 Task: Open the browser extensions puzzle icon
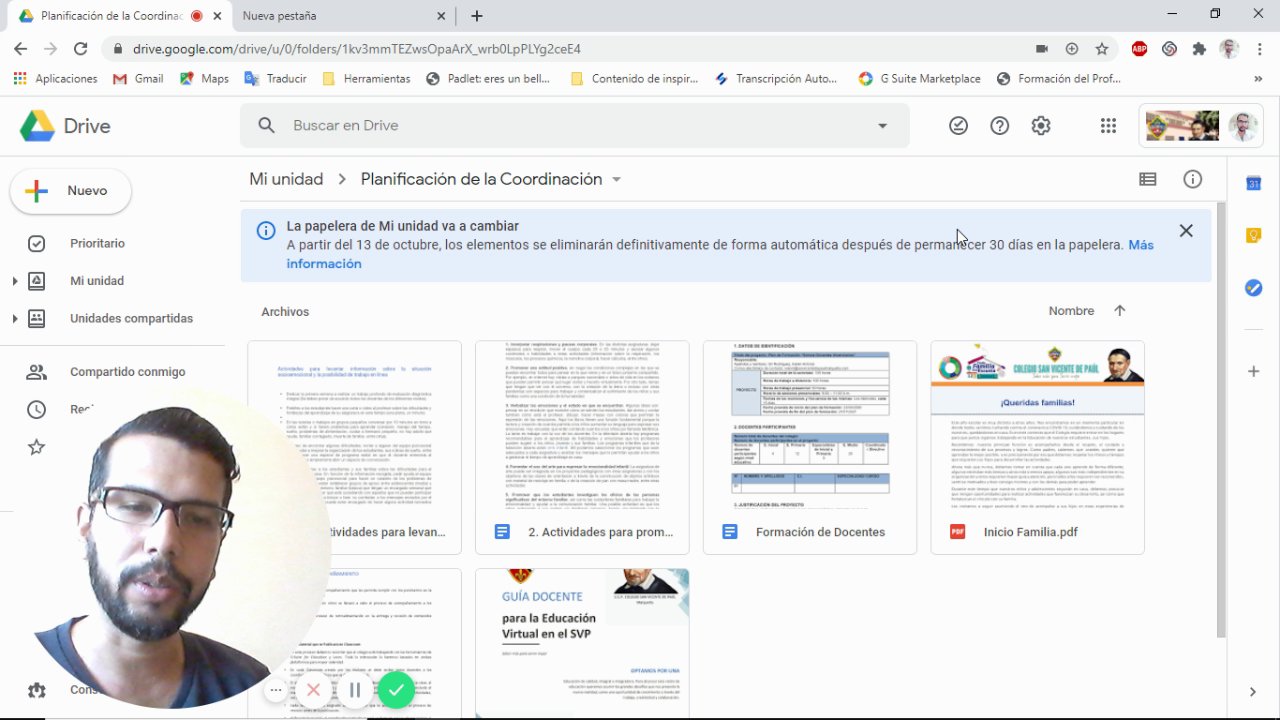pyautogui.click(x=1199, y=48)
